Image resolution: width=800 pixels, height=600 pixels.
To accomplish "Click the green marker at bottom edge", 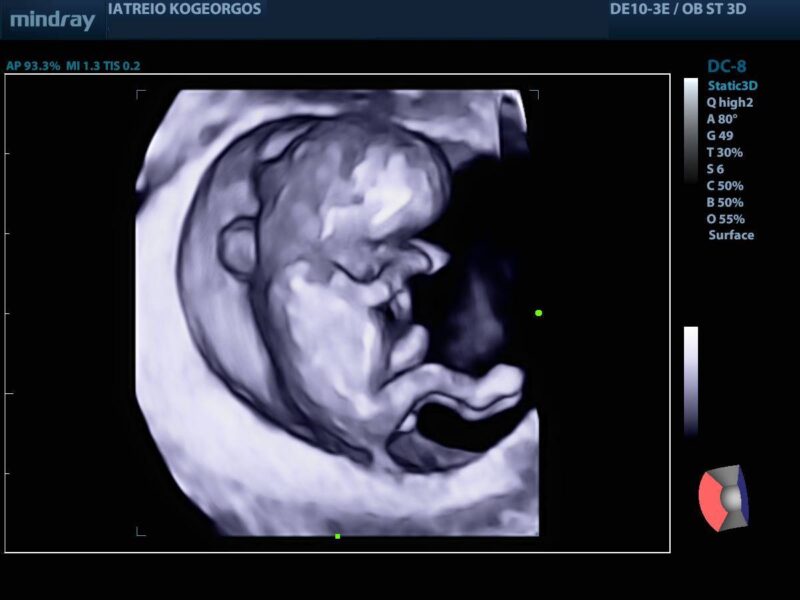I will click(x=337, y=536).
